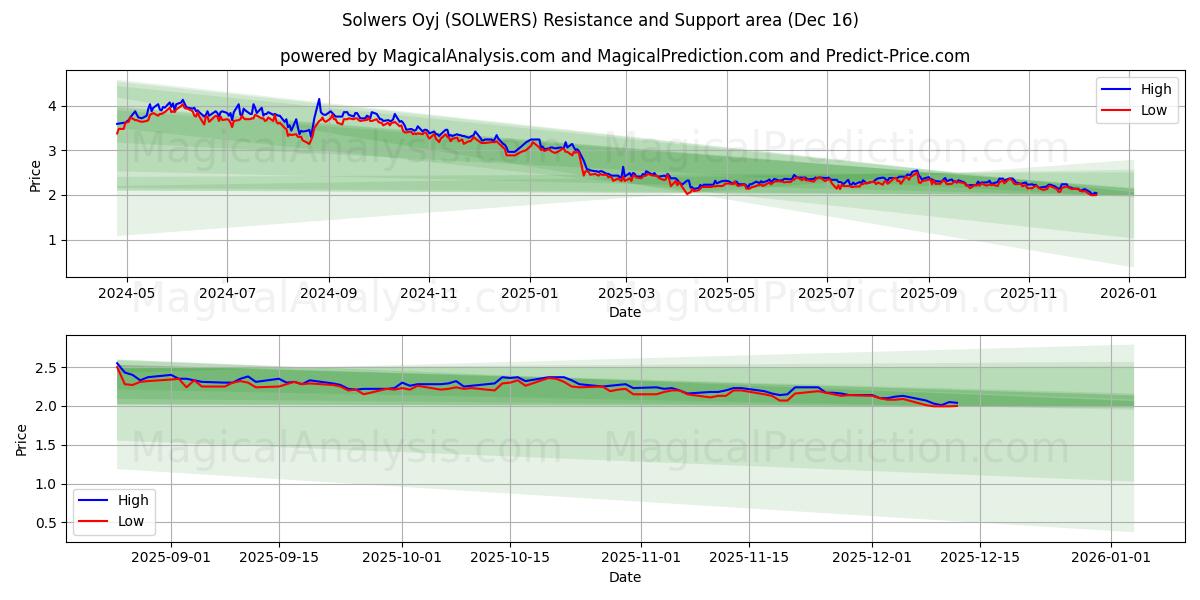Image resolution: width=1200 pixels, height=600 pixels.
Task: Click the Date axis label of the lower chart
Action: pos(625,577)
